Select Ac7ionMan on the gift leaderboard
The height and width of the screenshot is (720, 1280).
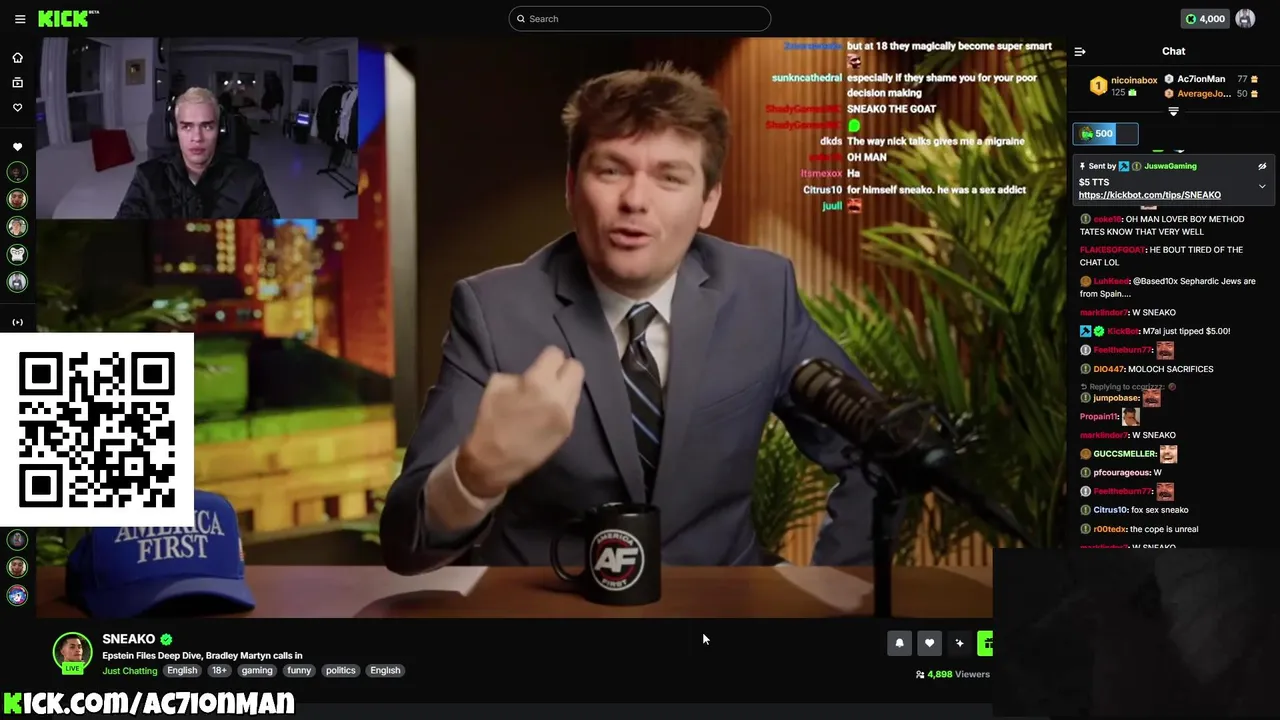coord(1201,79)
